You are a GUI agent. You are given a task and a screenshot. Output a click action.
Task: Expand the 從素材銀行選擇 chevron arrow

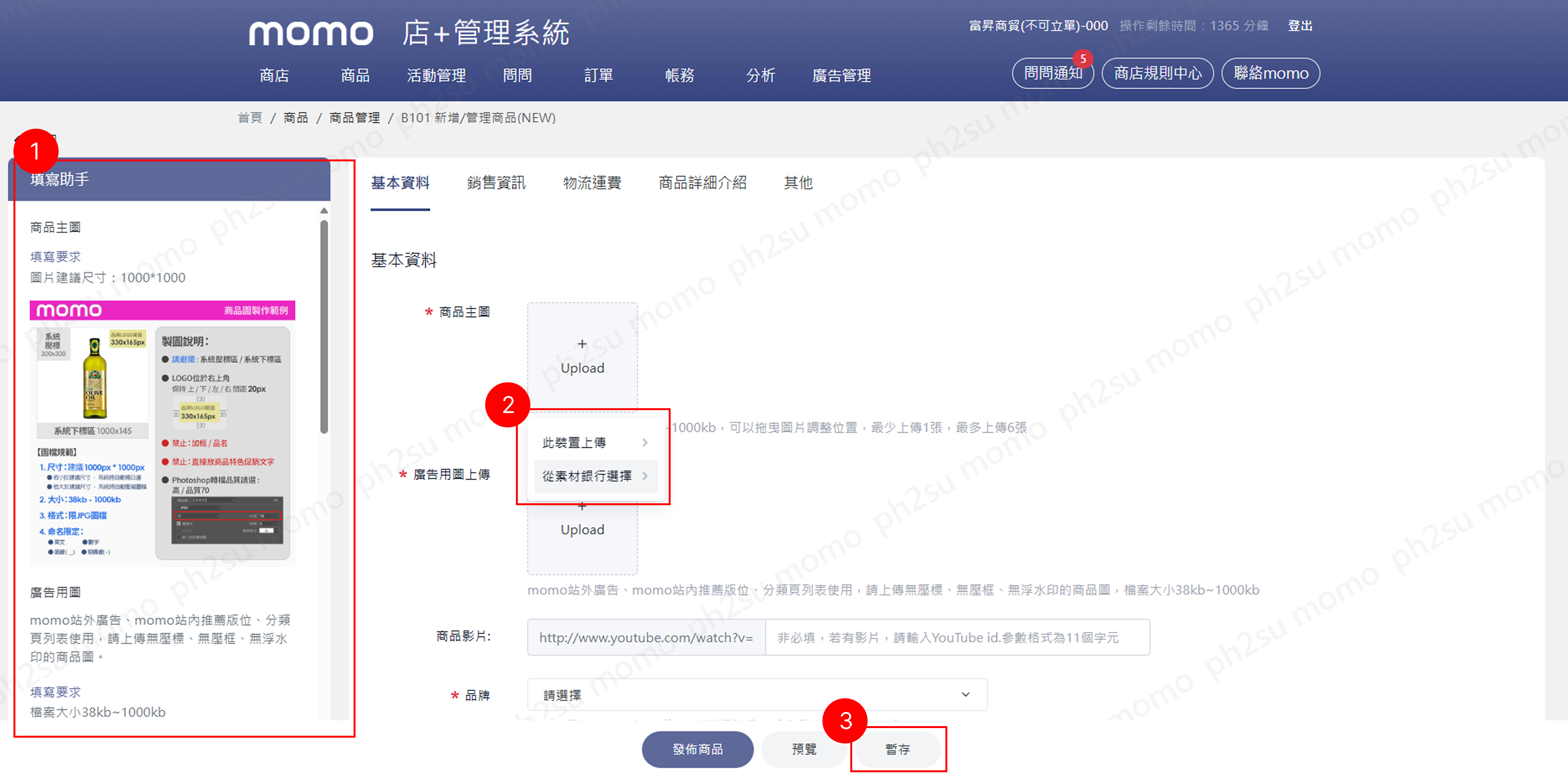pyautogui.click(x=645, y=476)
